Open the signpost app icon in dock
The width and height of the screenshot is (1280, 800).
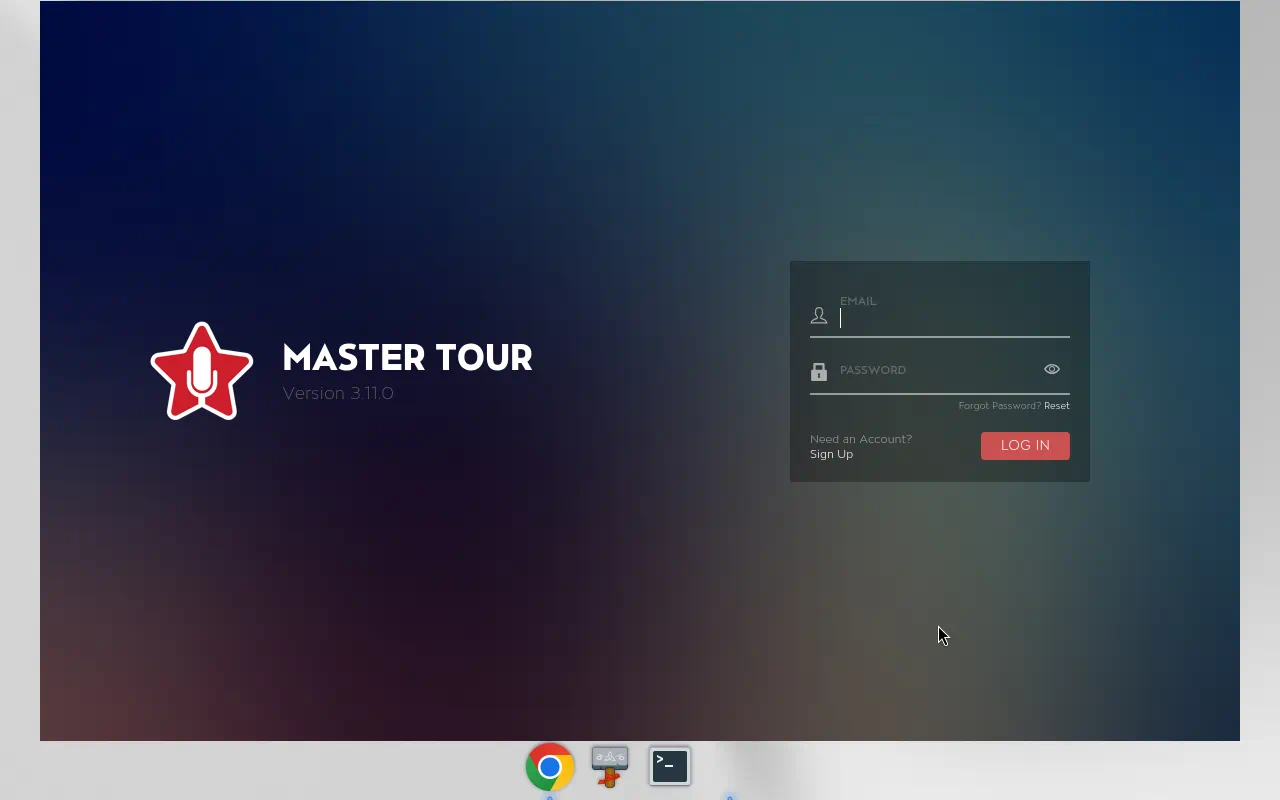point(610,767)
